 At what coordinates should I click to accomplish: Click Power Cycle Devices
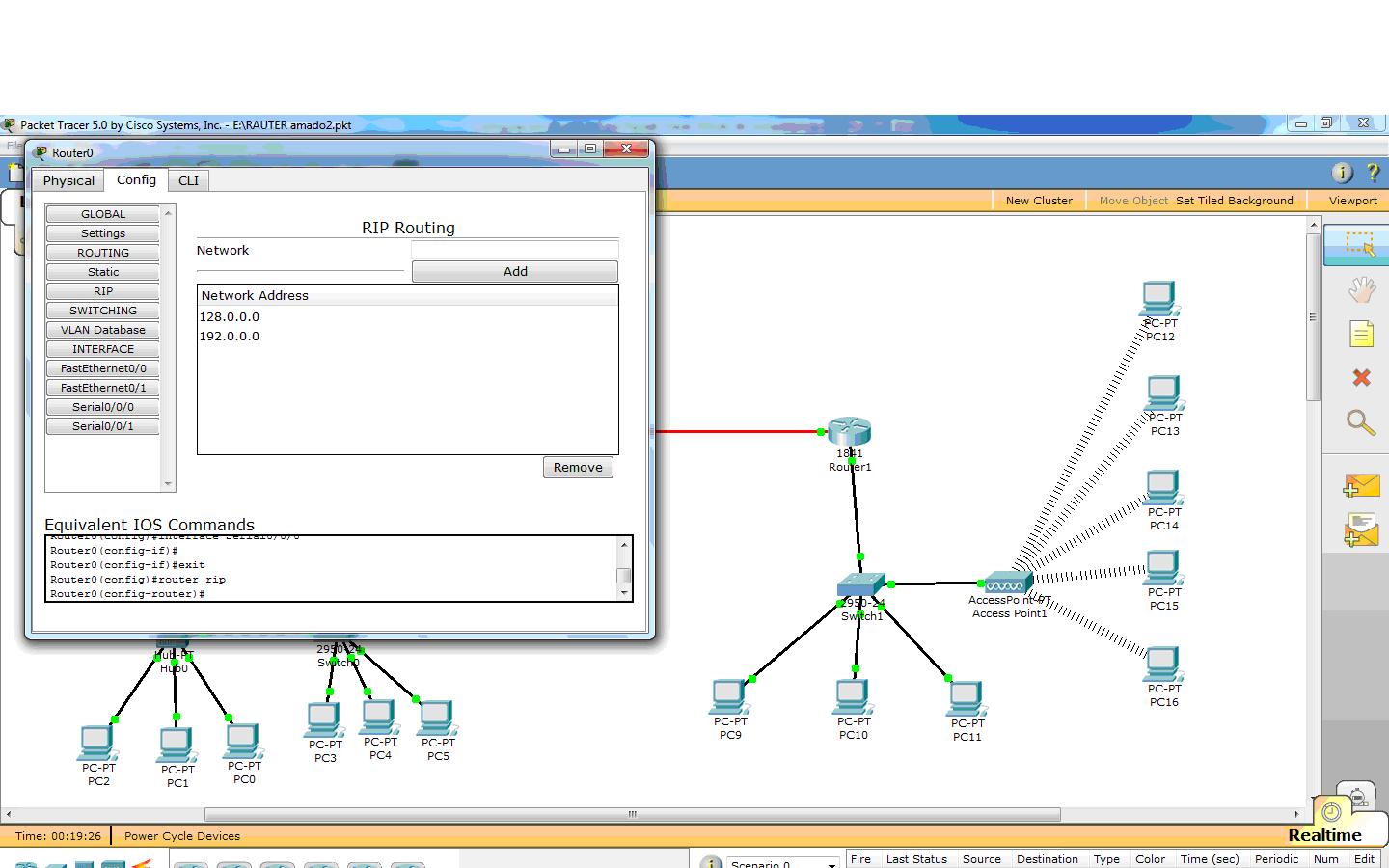182,836
